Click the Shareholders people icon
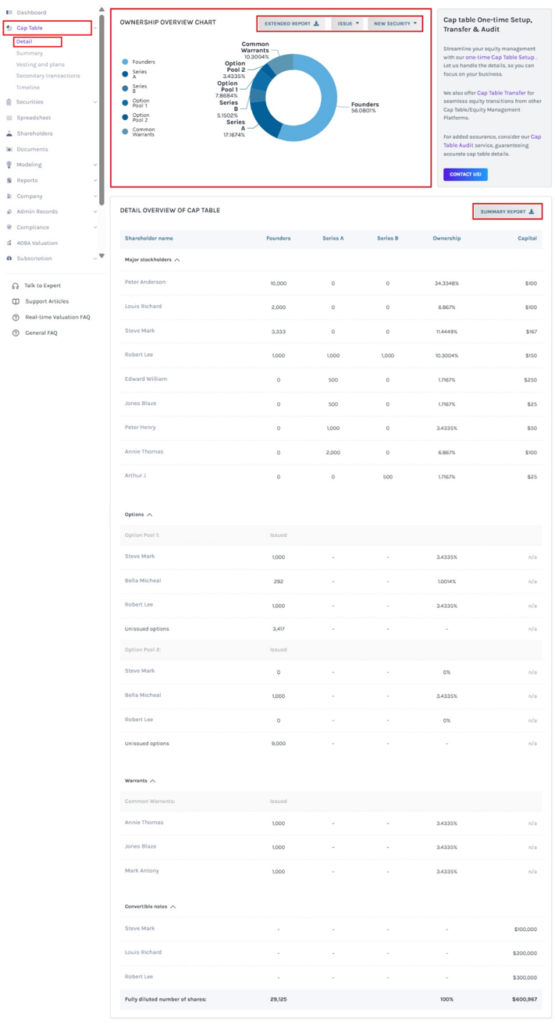 tap(9, 134)
